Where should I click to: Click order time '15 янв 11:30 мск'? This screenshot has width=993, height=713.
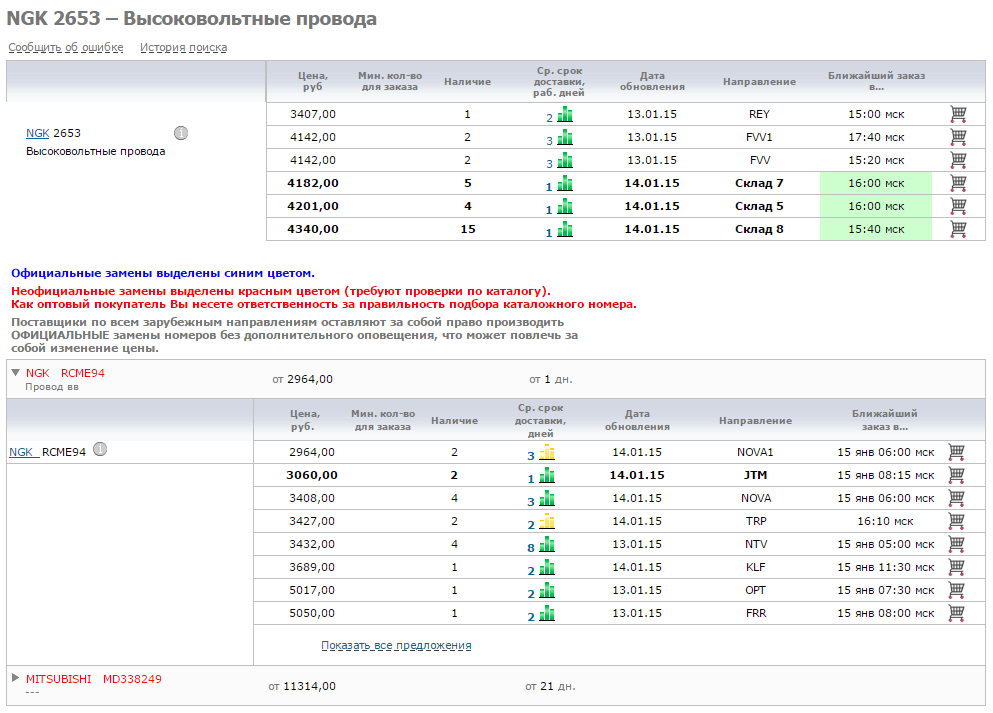pyautogui.click(x=885, y=567)
